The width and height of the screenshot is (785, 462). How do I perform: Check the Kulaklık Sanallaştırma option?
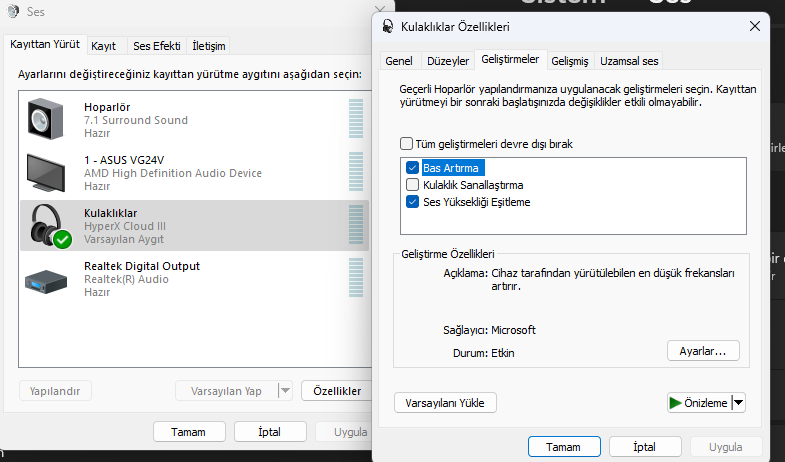click(x=413, y=185)
